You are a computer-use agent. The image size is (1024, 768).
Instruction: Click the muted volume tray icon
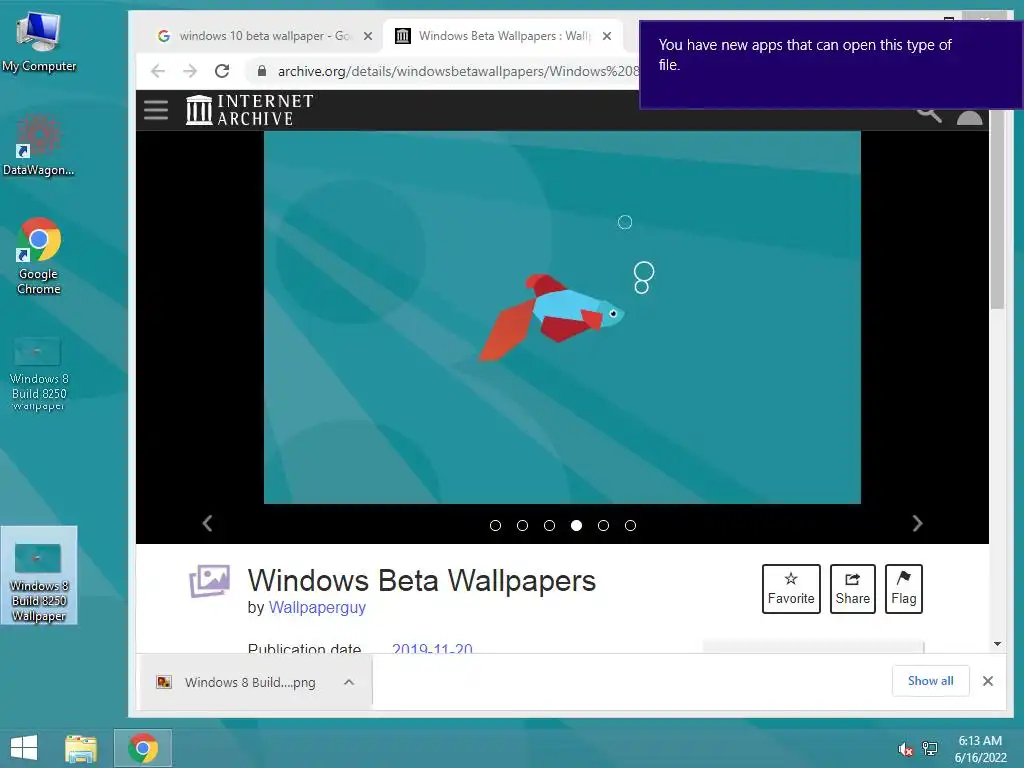(x=905, y=749)
